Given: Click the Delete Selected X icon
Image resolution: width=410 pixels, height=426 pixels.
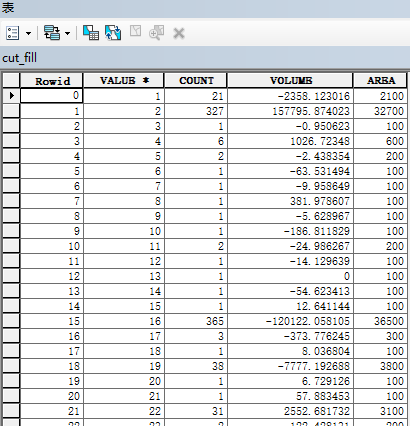Looking at the screenshot, I should tap(179, 33).
